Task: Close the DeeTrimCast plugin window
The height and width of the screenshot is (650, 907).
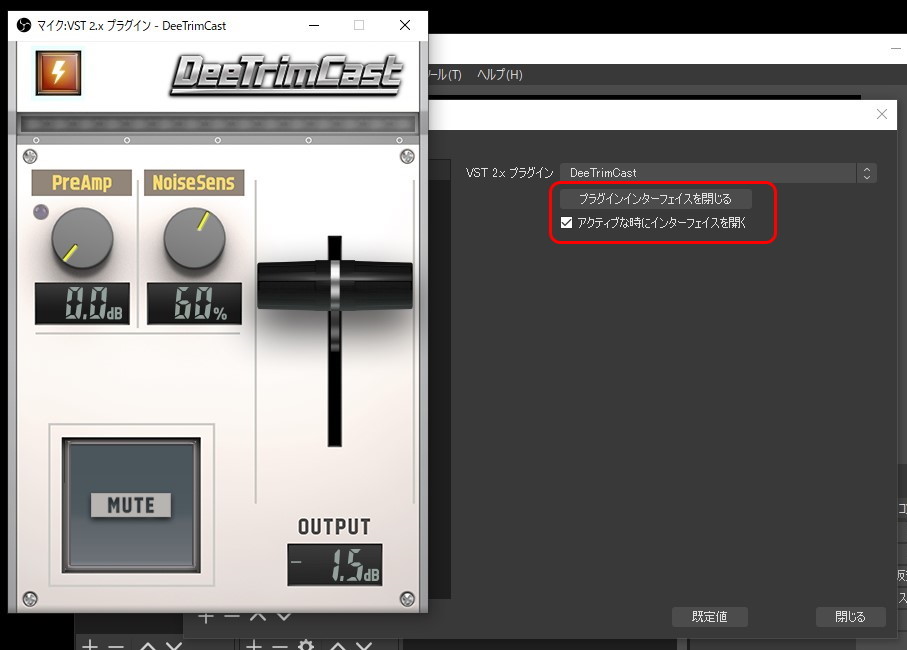Action: point(405,25)
